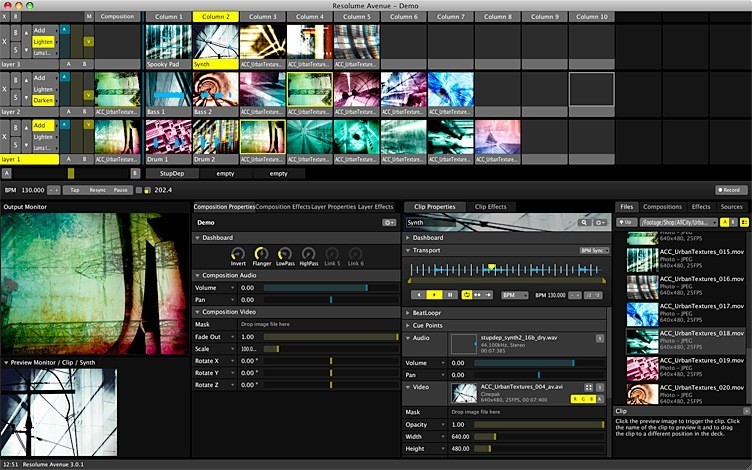Image resolution: width=752 pixels, height=470 pixels.
Task: Toggle Lighten blend mode on layer 3
Action: pyautogui.click(x=44, y=44)
